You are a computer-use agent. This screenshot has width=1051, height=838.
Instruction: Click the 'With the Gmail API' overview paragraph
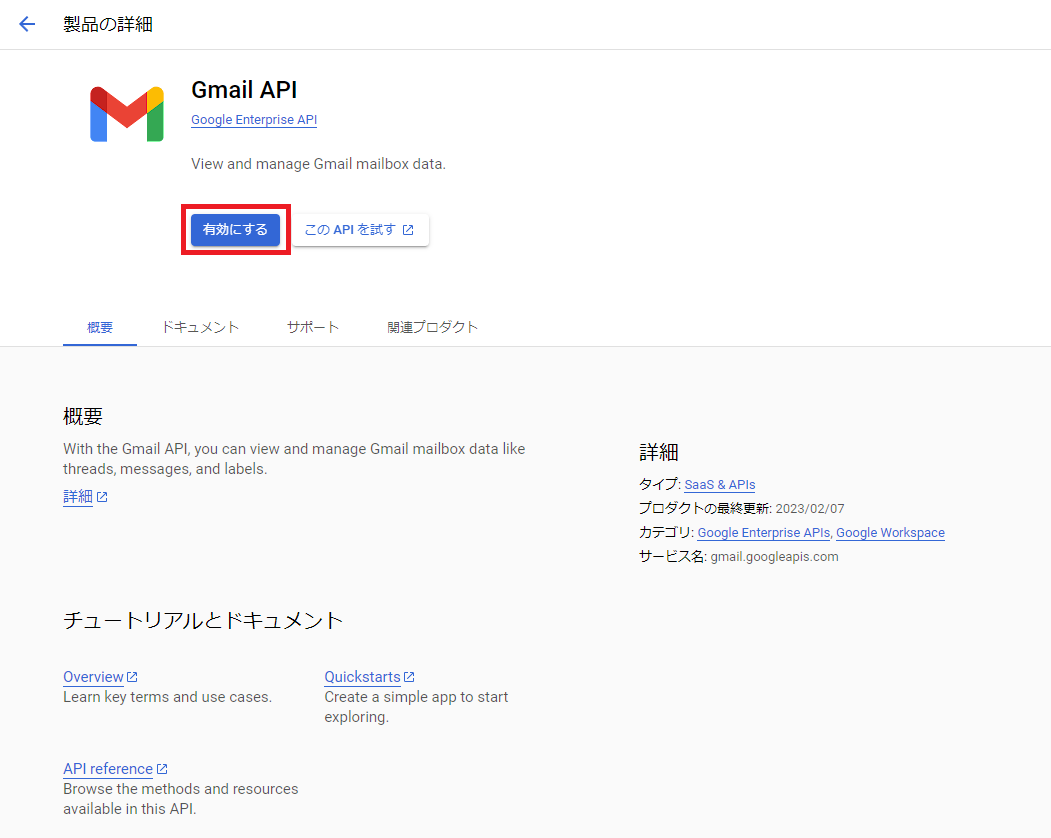pos(294,459)
